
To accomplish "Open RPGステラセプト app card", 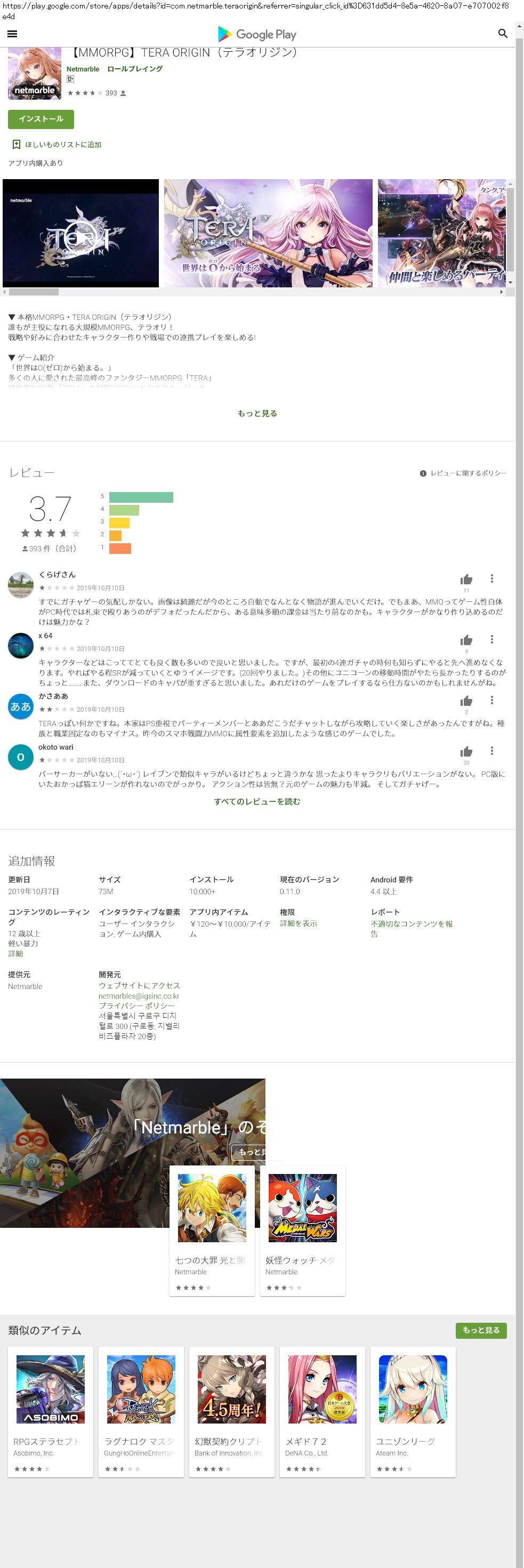I will coord(51,1412).
